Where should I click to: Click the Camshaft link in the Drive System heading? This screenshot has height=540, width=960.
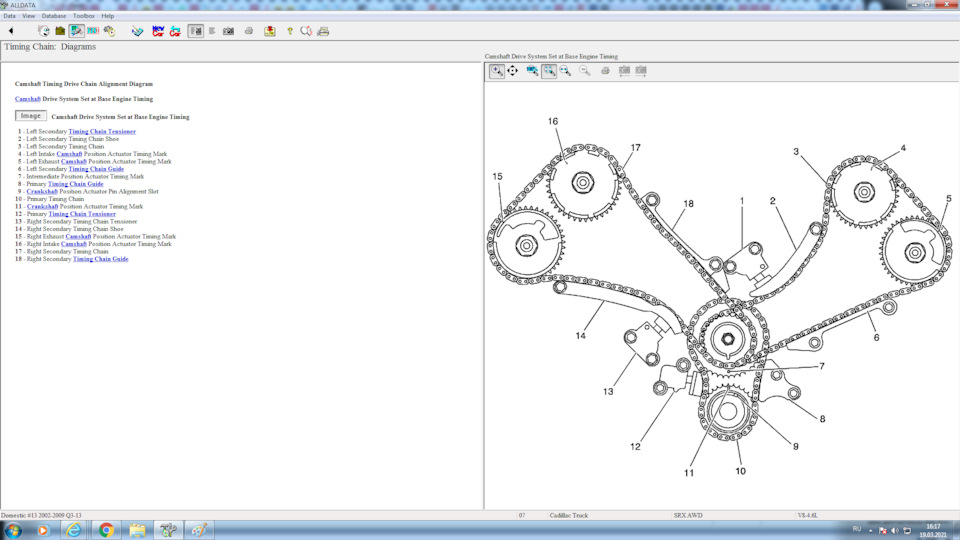point(28,99)
